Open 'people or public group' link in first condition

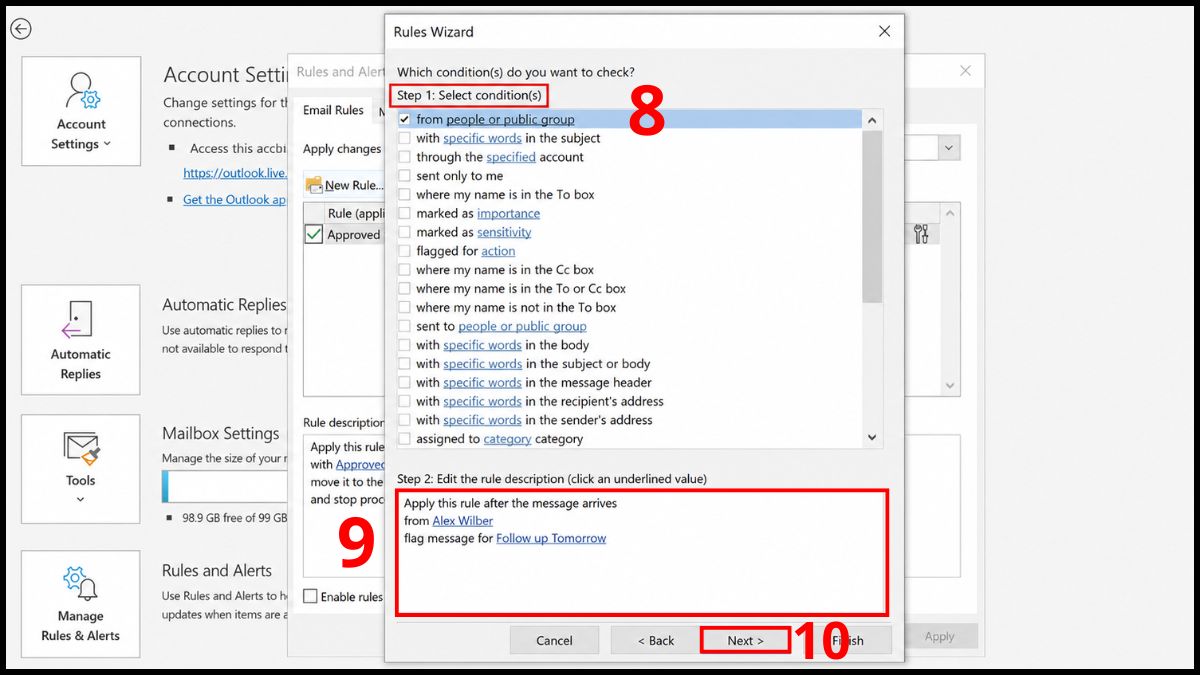tap(510, 119)
